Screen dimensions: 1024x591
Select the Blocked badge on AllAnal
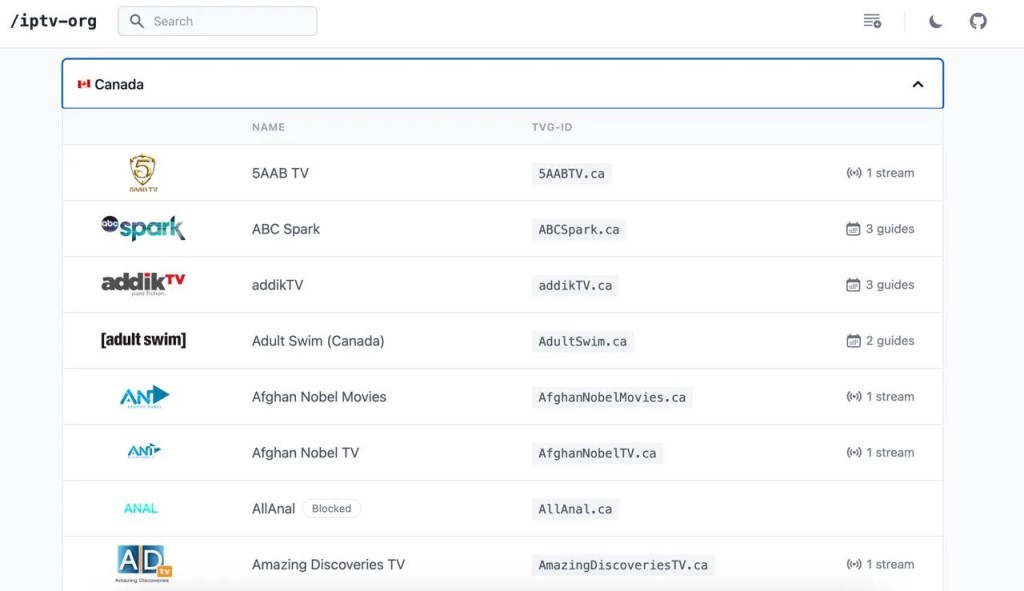tap(331, 509)
